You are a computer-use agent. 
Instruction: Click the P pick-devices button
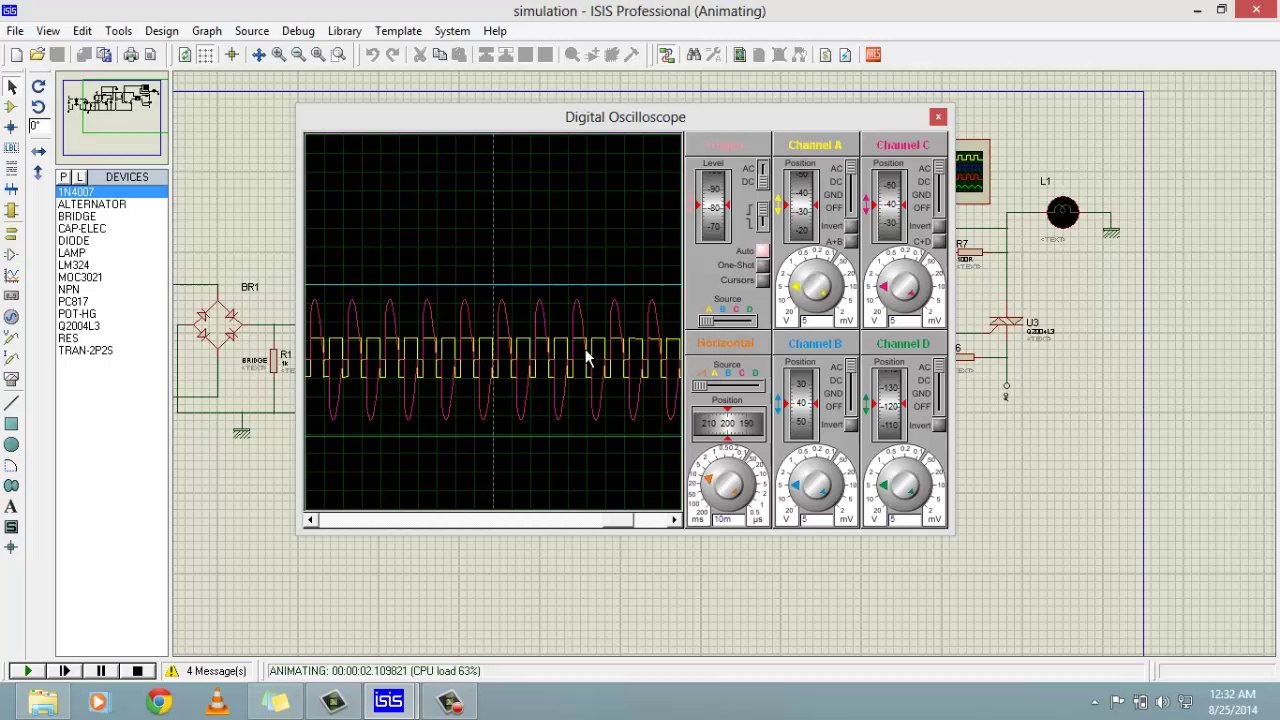pyautogui.click(x=64, y=177)
